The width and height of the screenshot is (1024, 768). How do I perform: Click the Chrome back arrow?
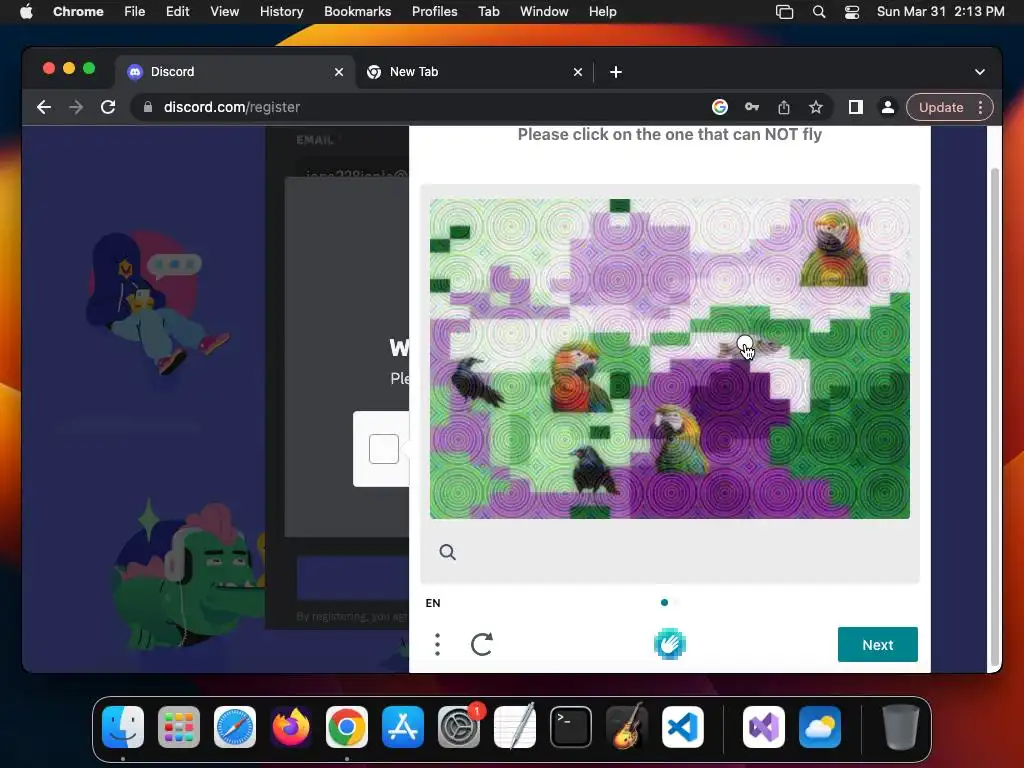tap(44, 107)
